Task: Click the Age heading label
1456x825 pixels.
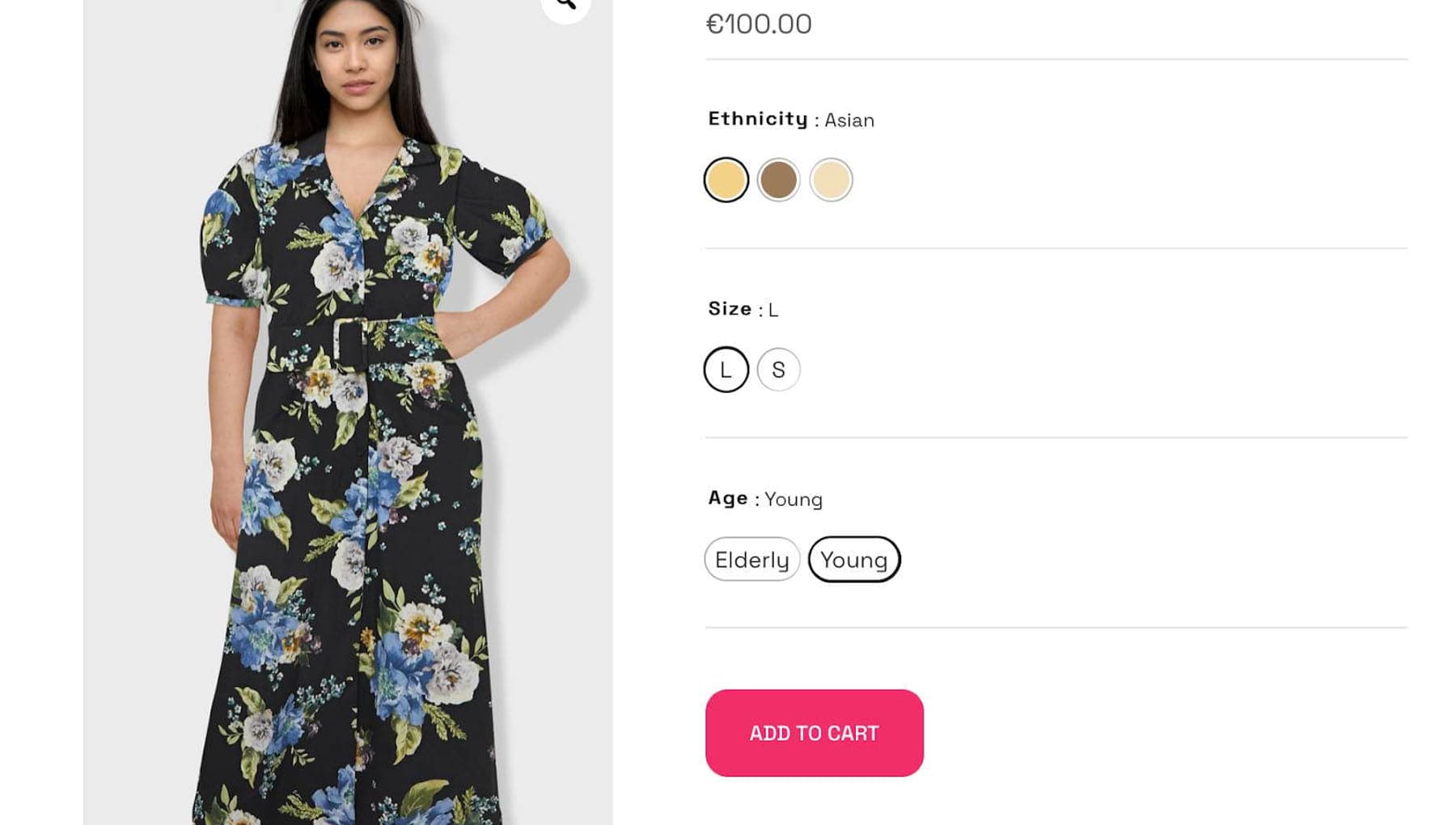Action: click(x=728, y=498)
